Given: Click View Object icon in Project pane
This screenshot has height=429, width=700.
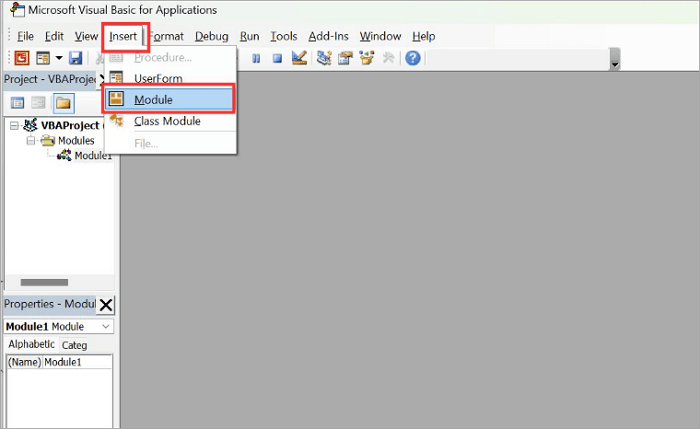Looking at the screenshot, I should pyautogui.click(x=38, y=103).
